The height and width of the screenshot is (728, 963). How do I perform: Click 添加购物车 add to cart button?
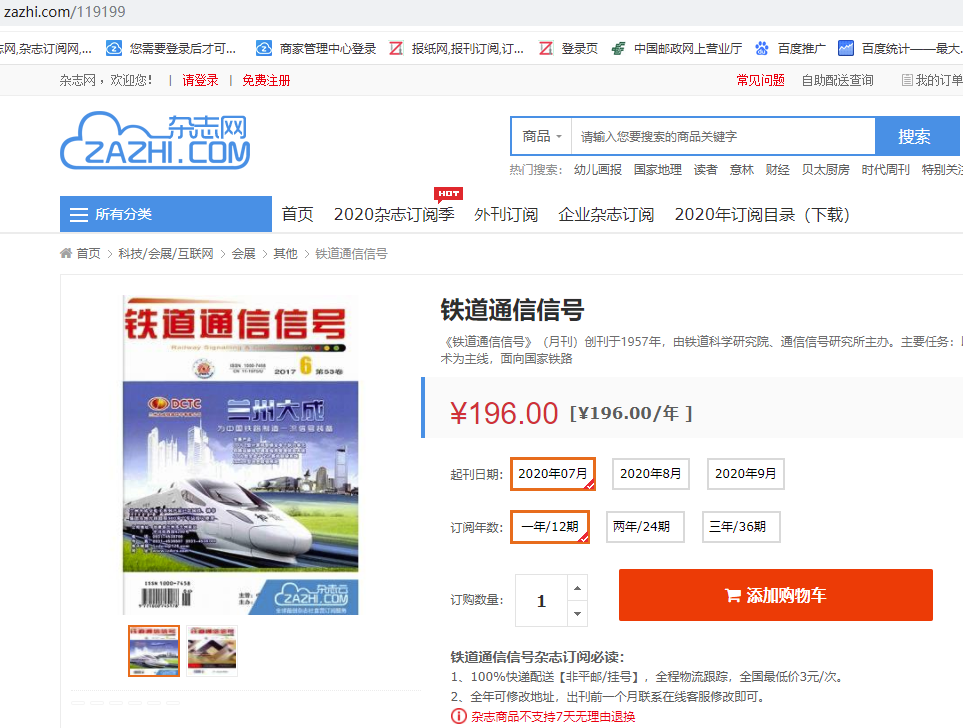click(x=776, y=595)
